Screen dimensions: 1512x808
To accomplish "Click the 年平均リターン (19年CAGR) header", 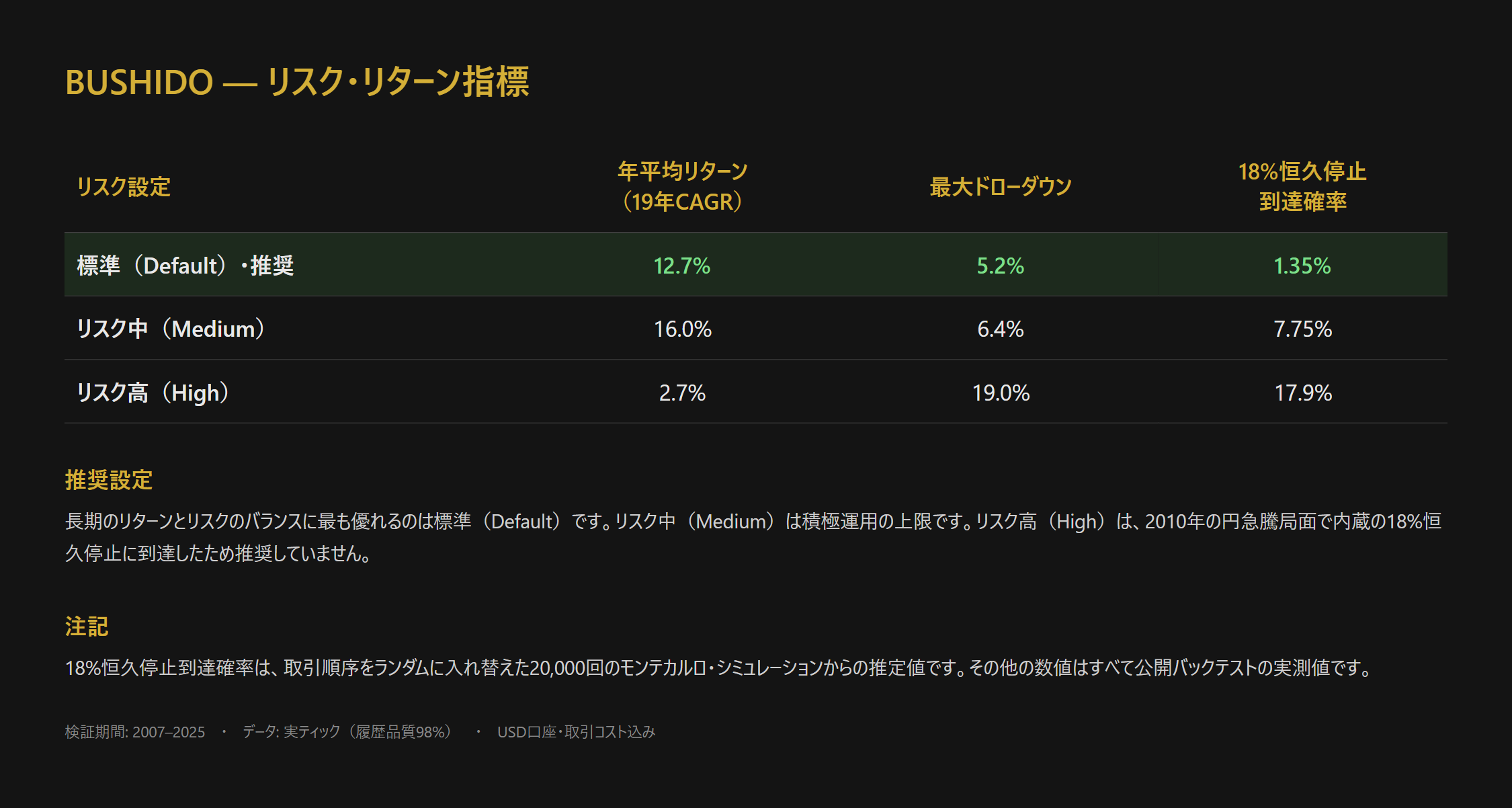I will 682,187.
